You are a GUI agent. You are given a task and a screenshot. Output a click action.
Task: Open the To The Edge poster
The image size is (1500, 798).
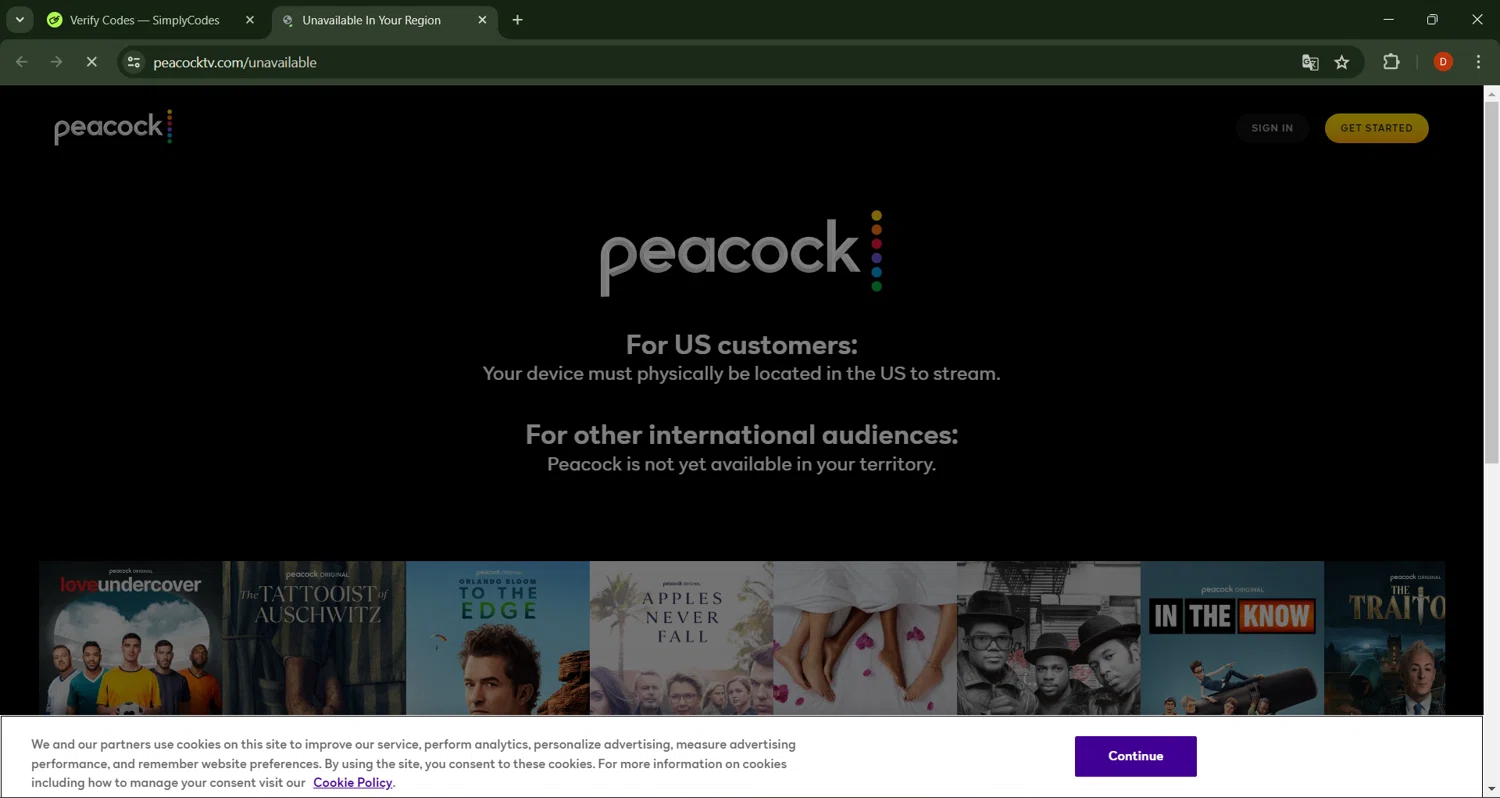point(498,638)
